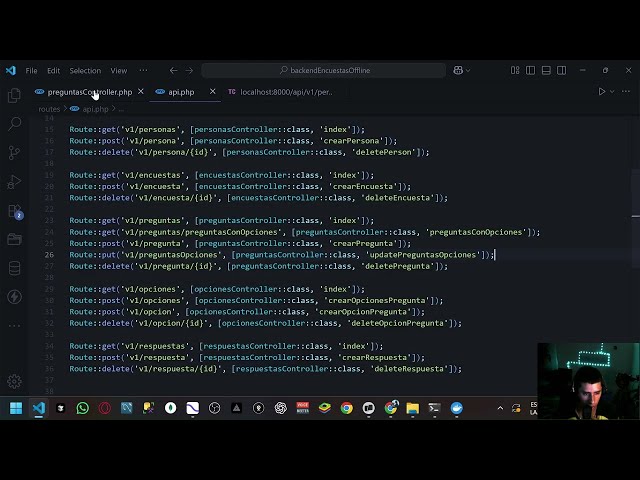The image size is (640, 480).
Task: Place cursor on line 26 updatePreguntasOpciones
Action: pyautogui.click(x=423, y=255)
